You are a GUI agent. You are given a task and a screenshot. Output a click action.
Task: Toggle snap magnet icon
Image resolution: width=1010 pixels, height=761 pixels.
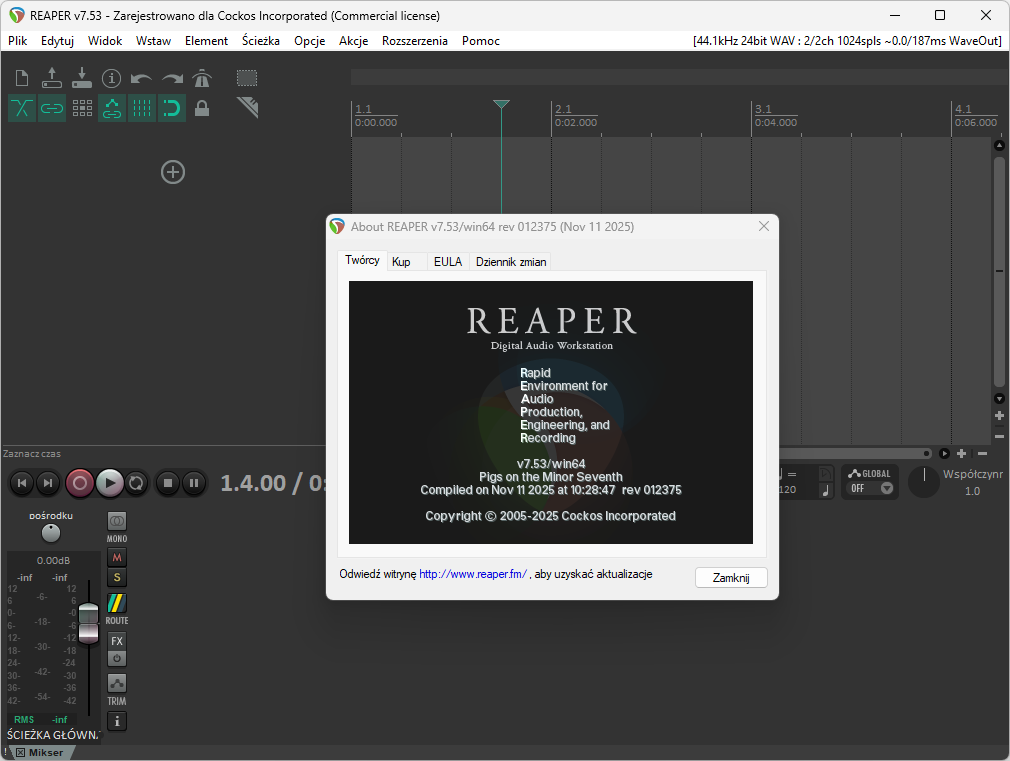(171, 108)
